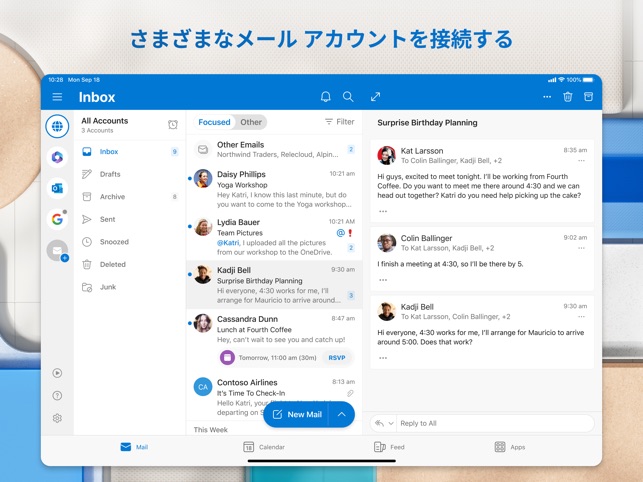Viewport: 643px width, 482px height.
Task: Switch to Focused inbox
Action: pyautogui.click(x=214, y=122)
